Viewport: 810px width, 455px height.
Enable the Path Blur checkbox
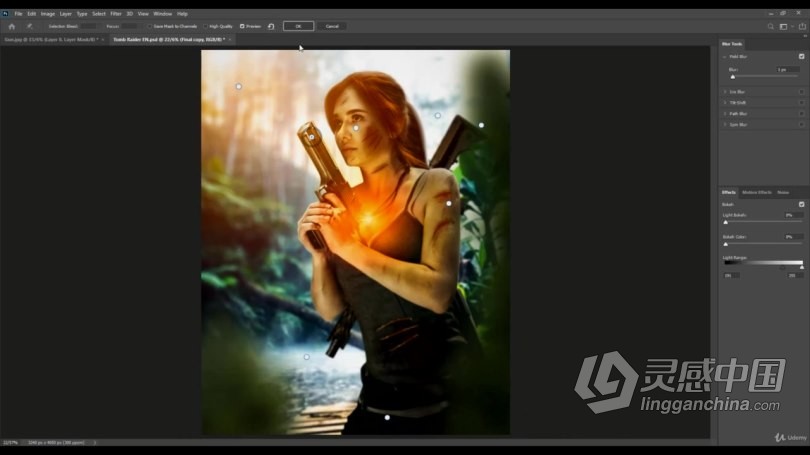point(802,114)
